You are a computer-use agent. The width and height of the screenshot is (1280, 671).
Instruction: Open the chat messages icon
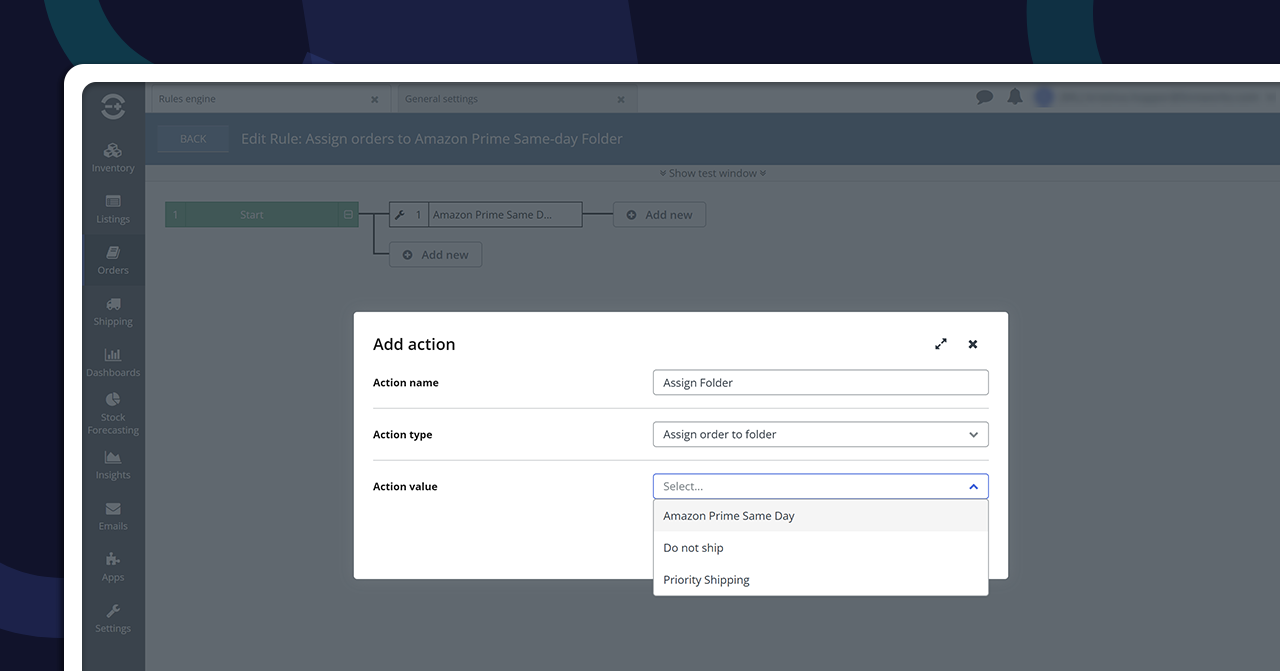tap(985, 97)
